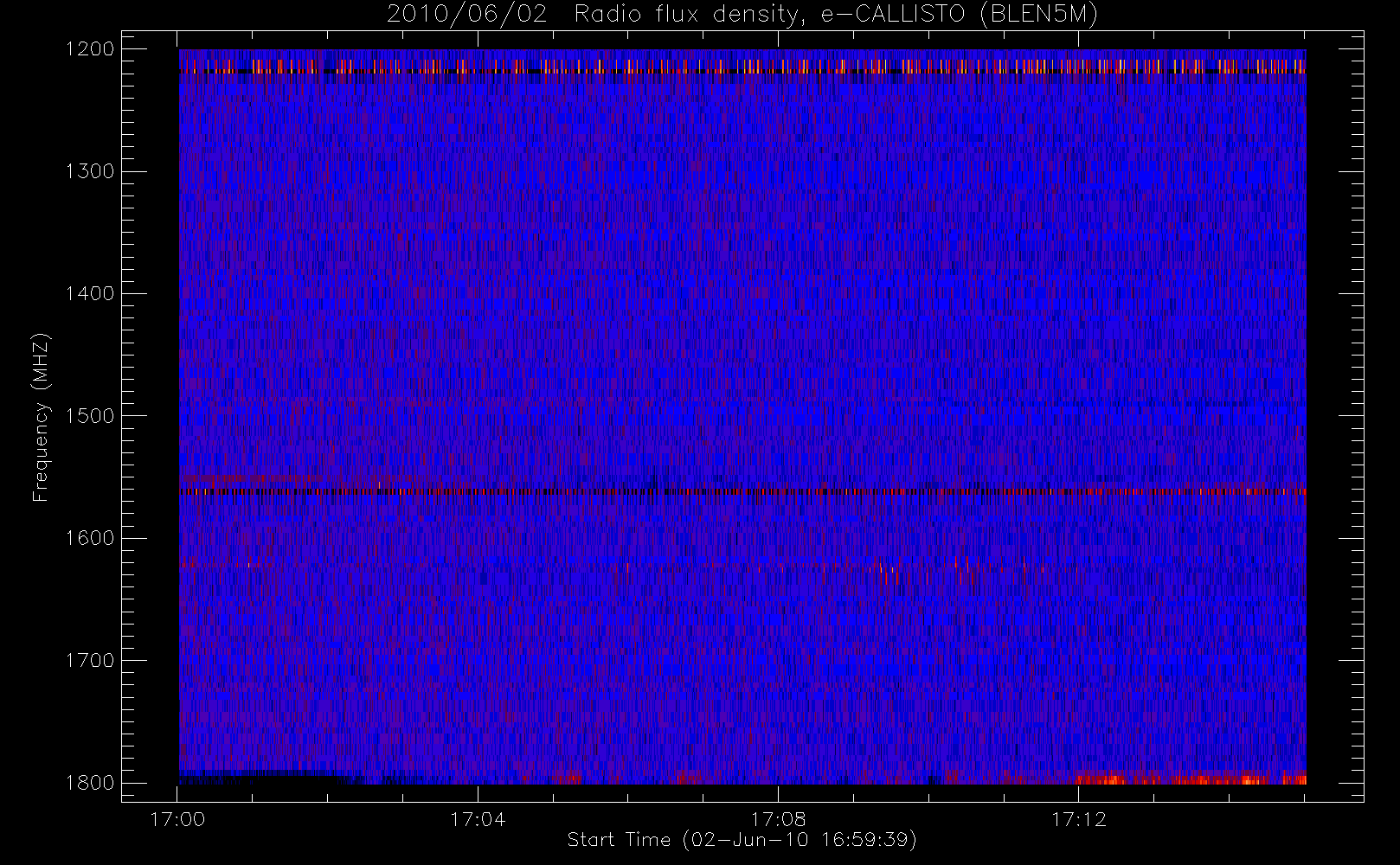The width and height of the screenshot is (1400, 865).
Task: Click the 17:12 time tick label
Action: click(x=1078, y=819)
